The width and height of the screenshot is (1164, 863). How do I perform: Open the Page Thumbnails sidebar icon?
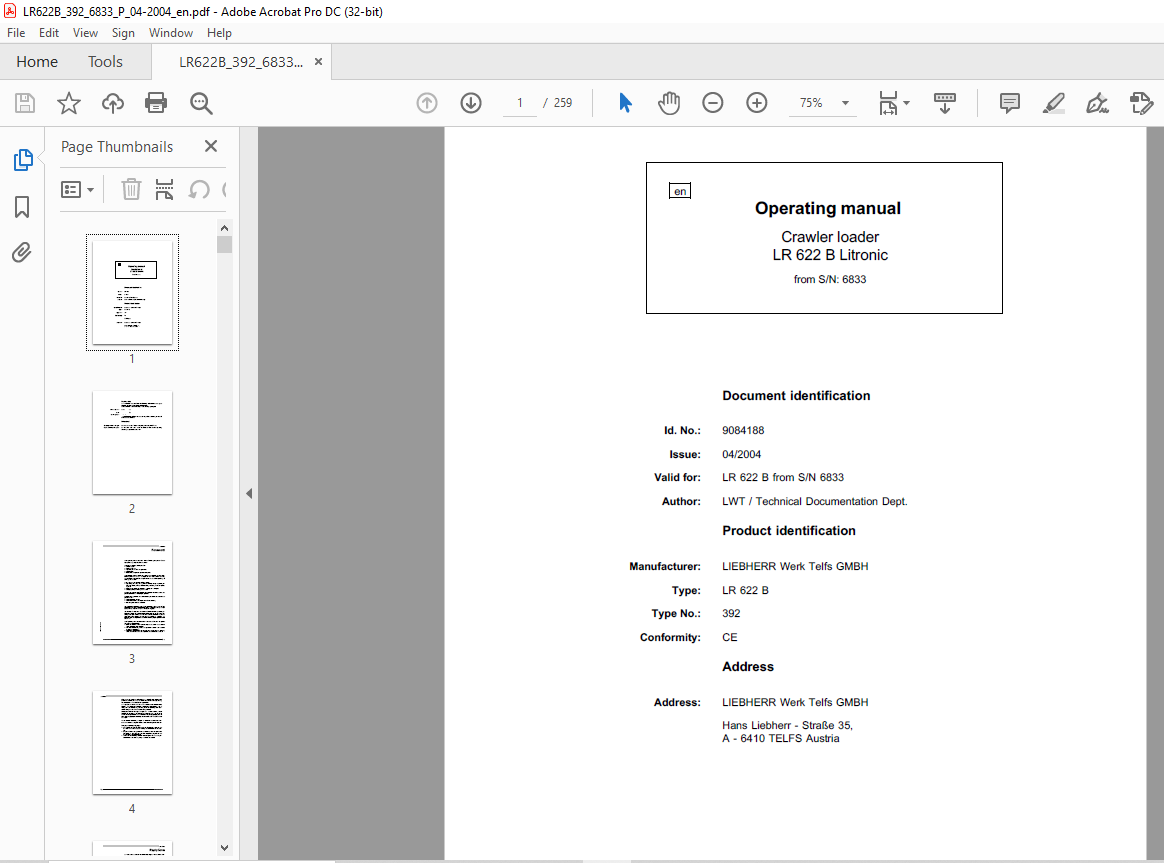point(23,160)
